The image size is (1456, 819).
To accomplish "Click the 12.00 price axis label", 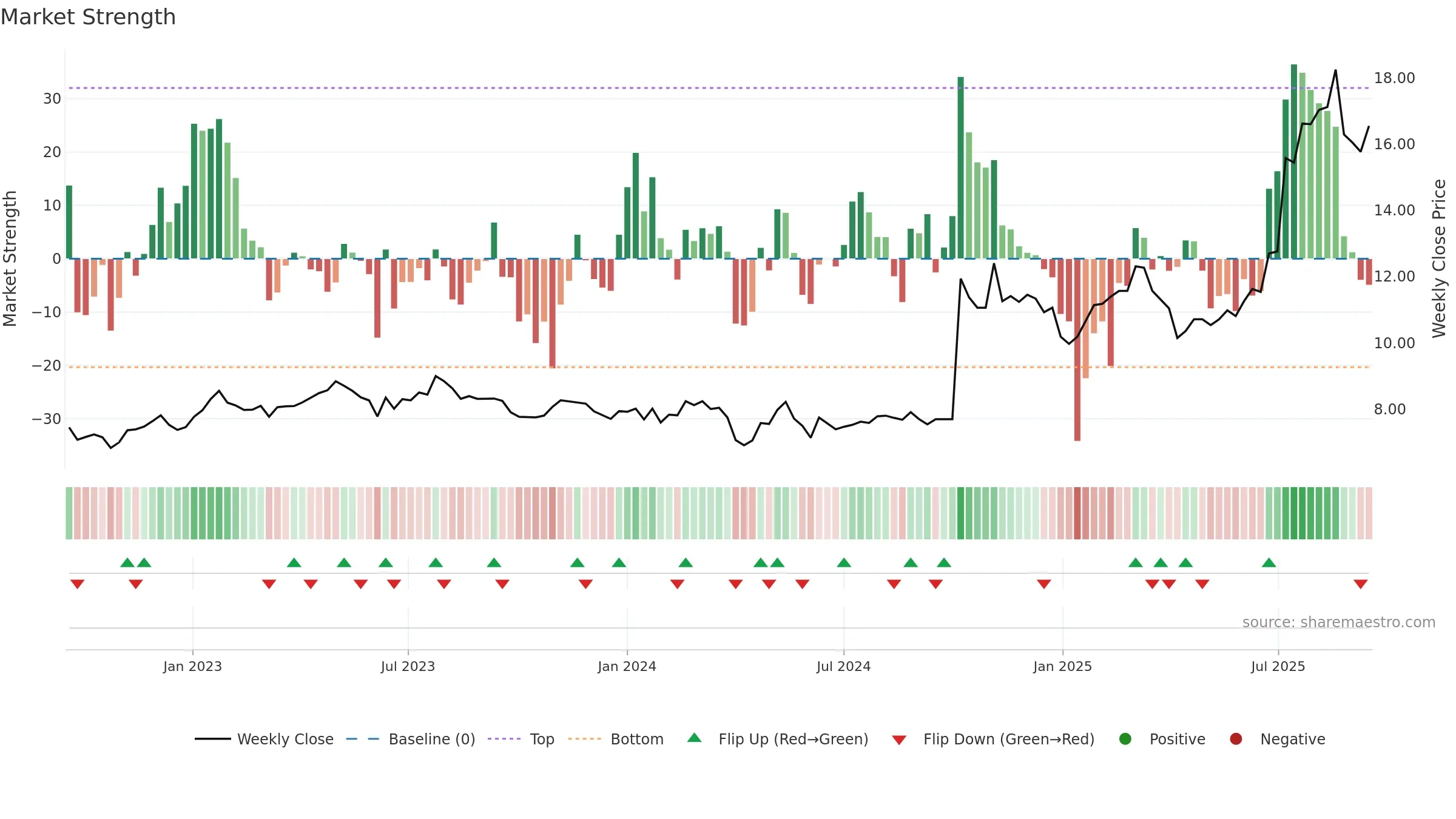I will click(x=1394, y=277).
